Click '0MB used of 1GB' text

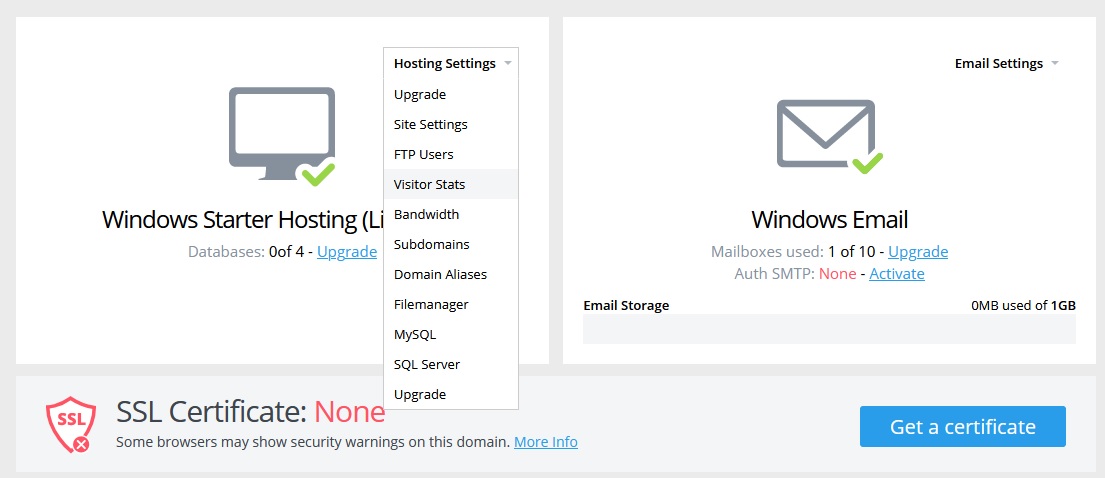point(1023,305)
